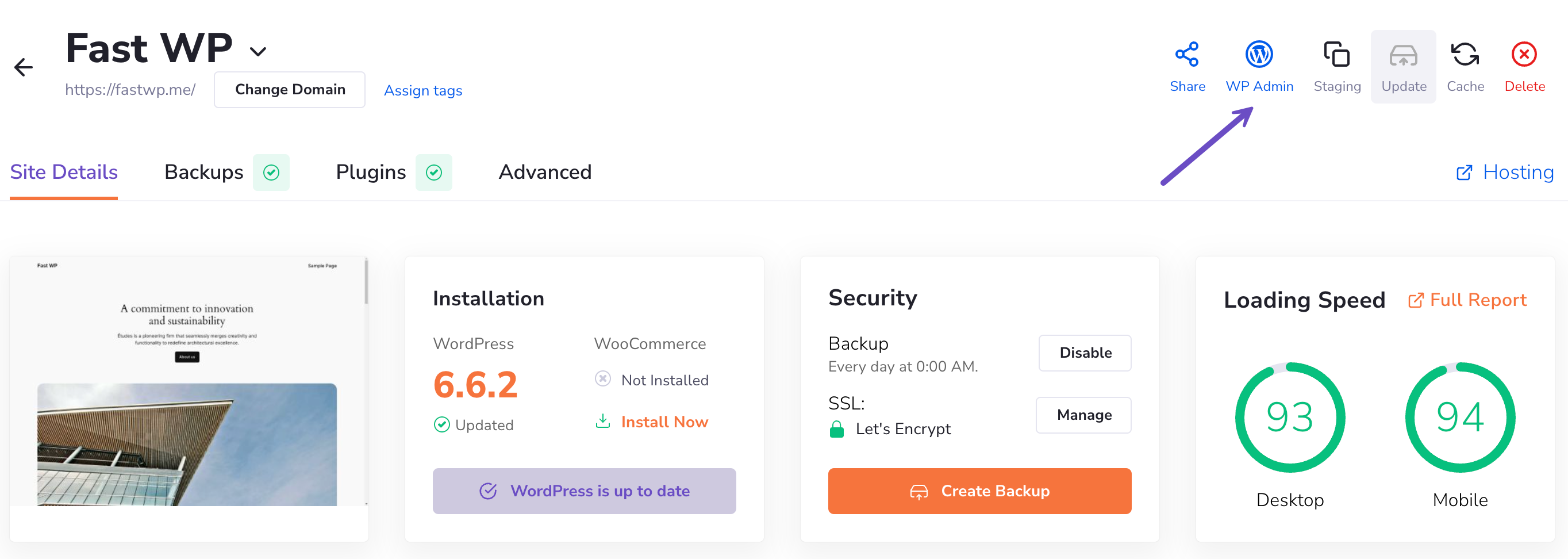Disable the daily backup
Viewport: 1568px width, 559px height.
point(1084,353)
